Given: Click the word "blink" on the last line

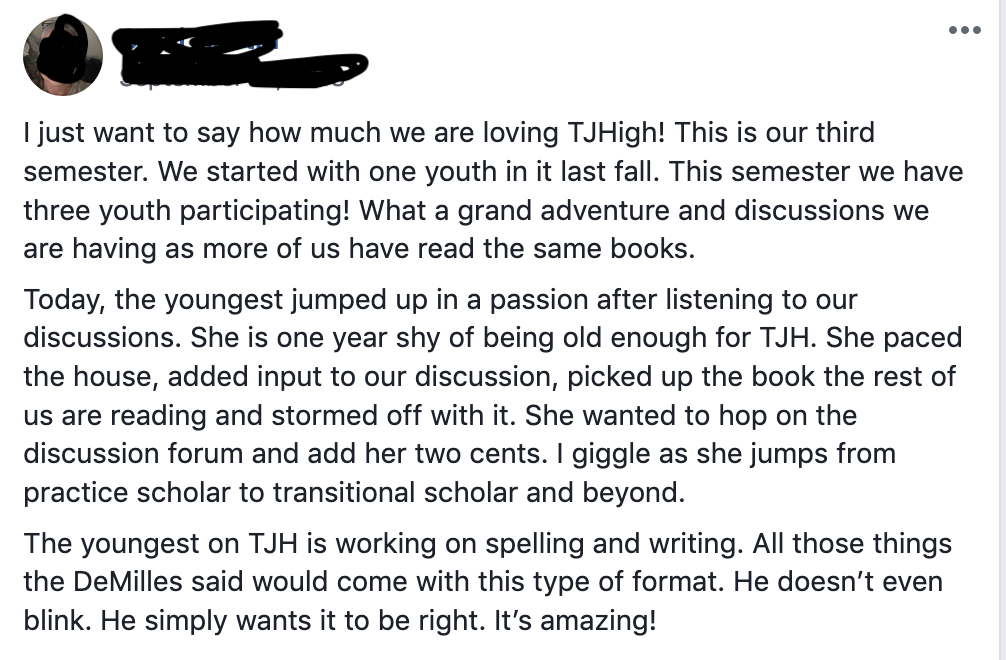Looking at the screenshot, I should 51,620.
